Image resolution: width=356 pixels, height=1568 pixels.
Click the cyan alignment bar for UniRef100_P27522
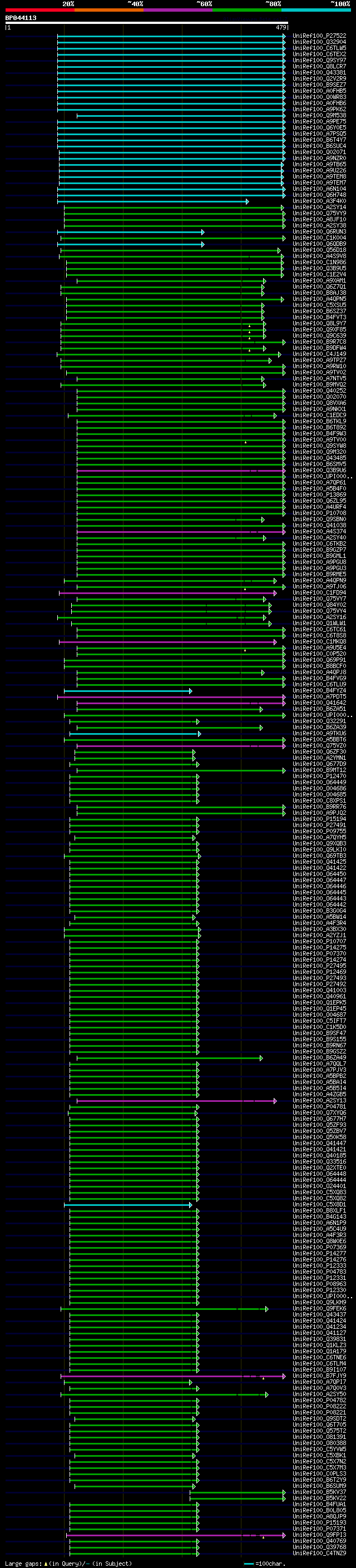171,36
